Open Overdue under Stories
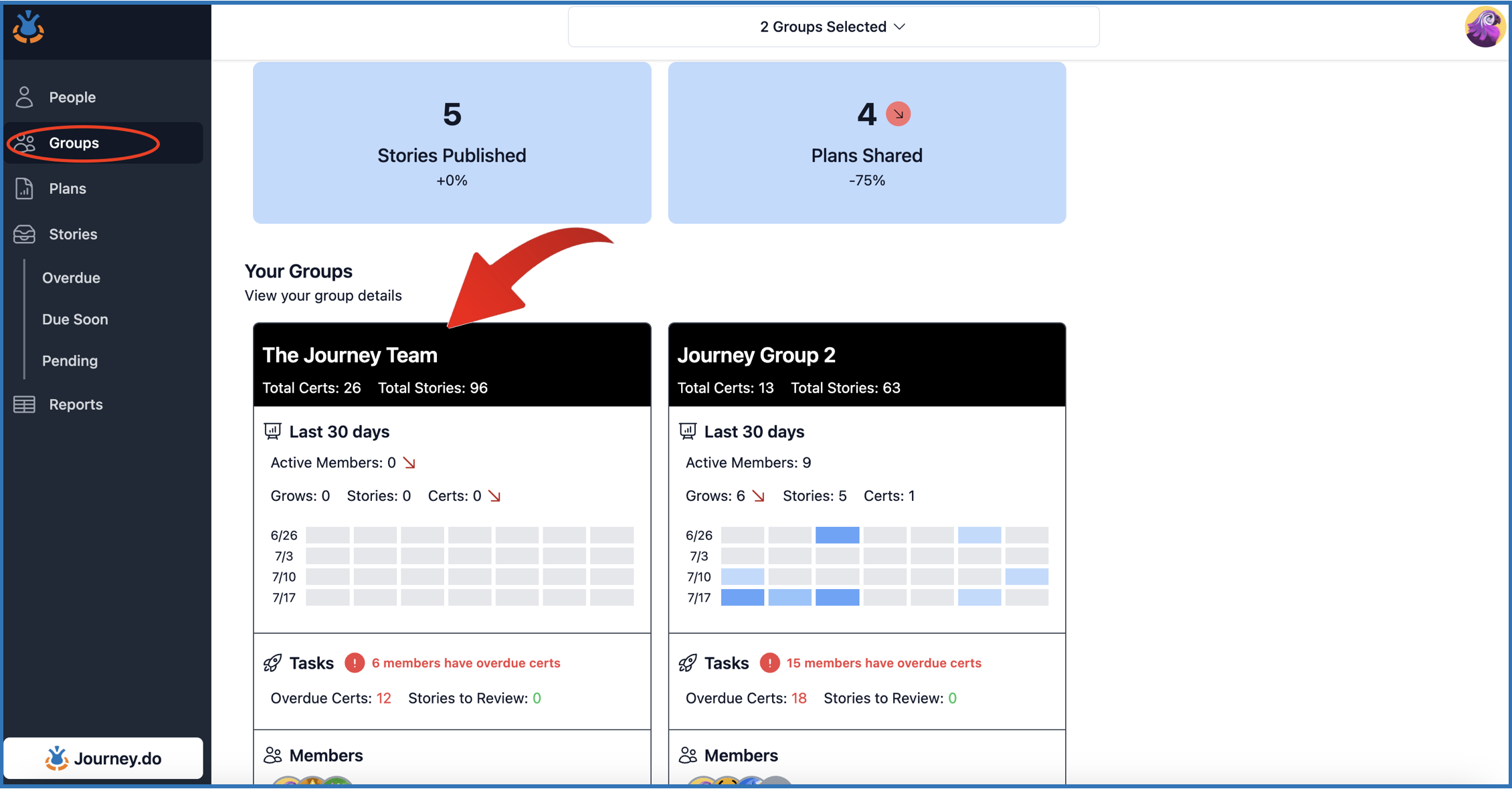The image size is (1512, 789). coord(71,277)
